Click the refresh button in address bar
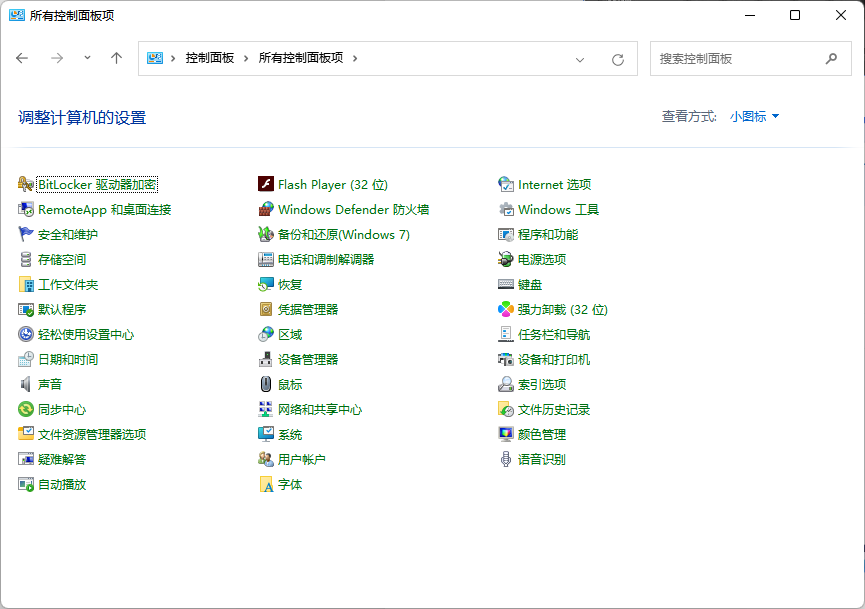Screen dimensions: 865x609 (x=620, y=59)
